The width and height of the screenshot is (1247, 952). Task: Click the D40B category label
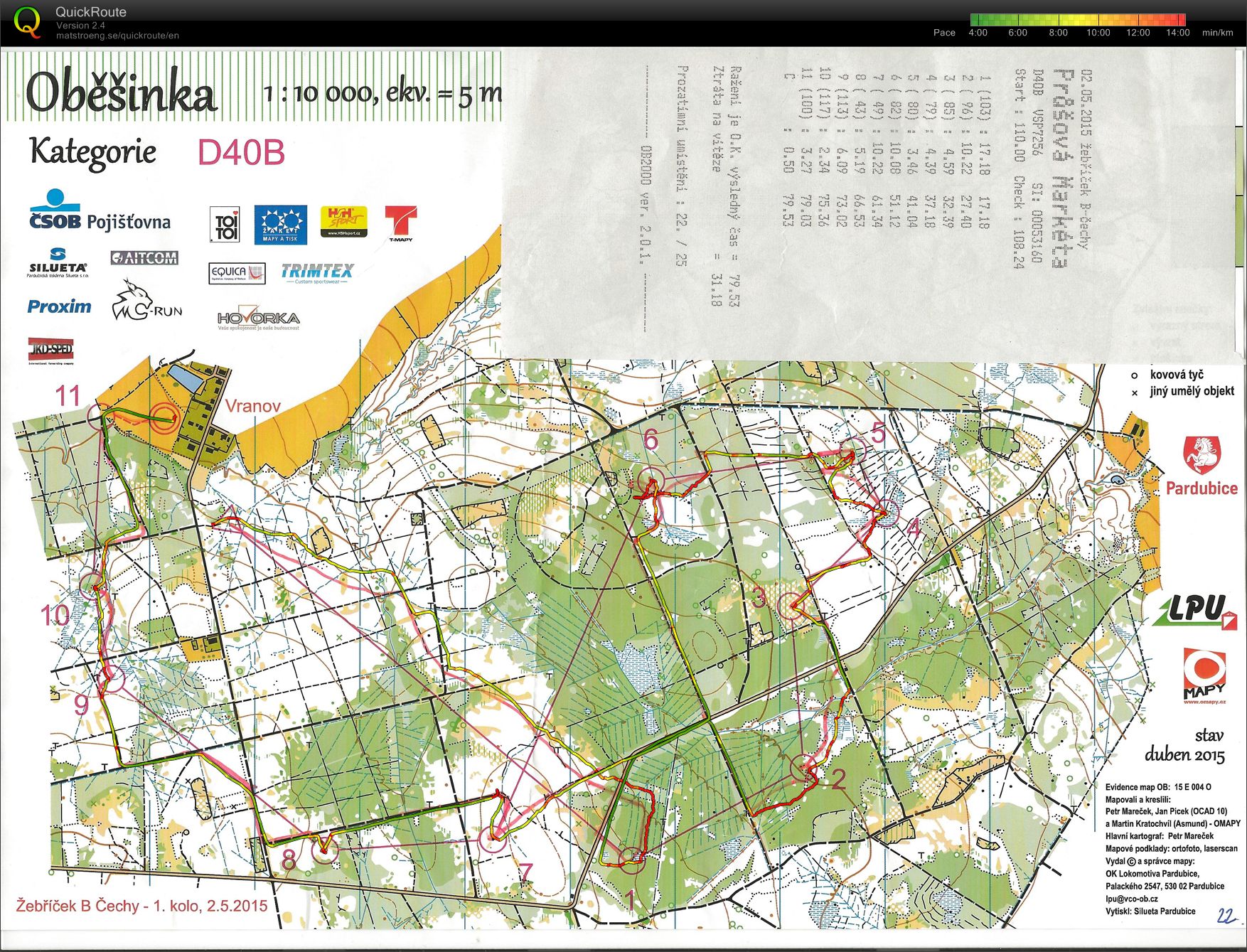pos(241,153)
